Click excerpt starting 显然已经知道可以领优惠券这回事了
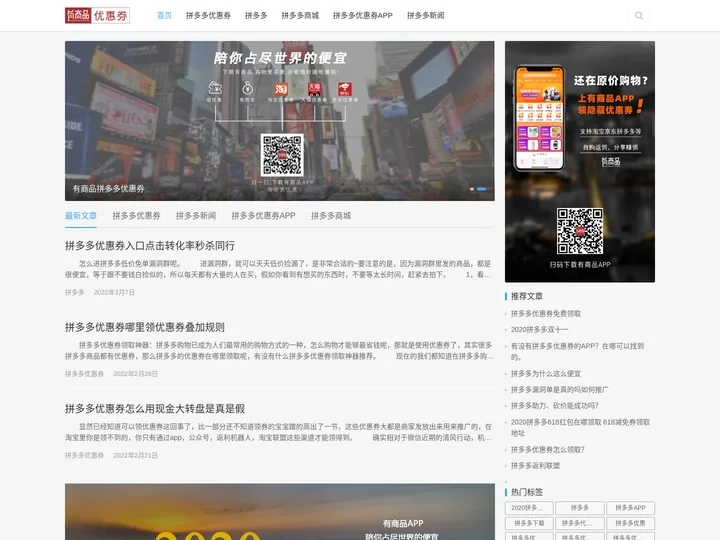The height and width of the screenshot is (540, 720). (279, 432)
